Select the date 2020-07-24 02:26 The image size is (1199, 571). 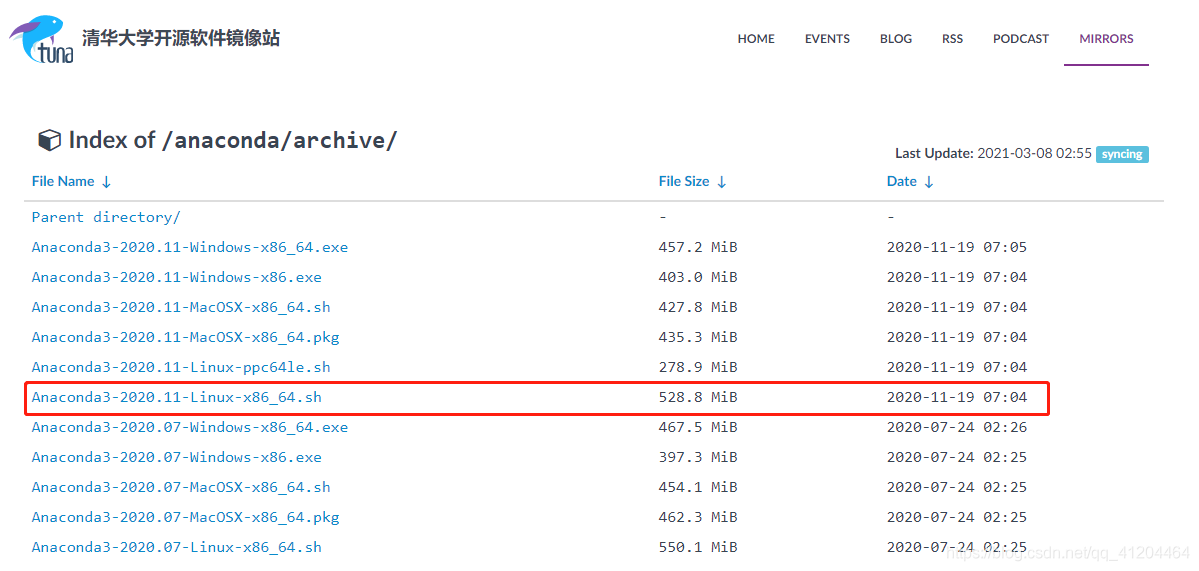957,427
